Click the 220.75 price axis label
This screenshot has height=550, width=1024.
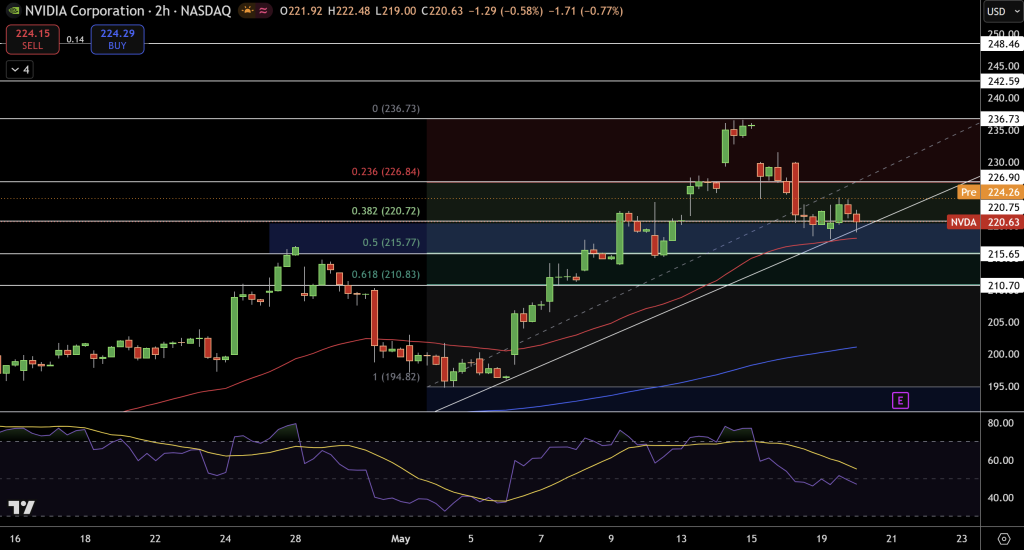click(1002, 208)
